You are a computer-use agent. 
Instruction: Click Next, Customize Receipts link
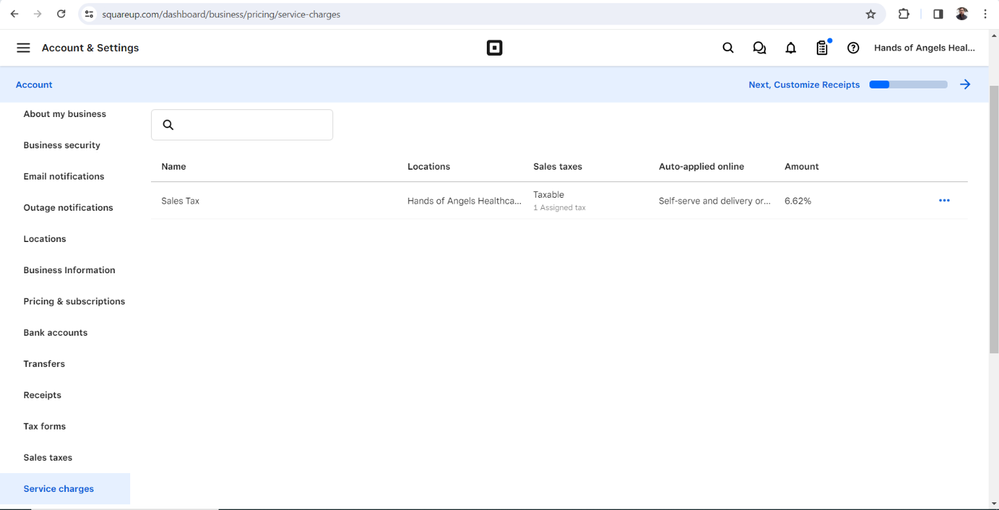pyautogui.click(x=803, y=85)
